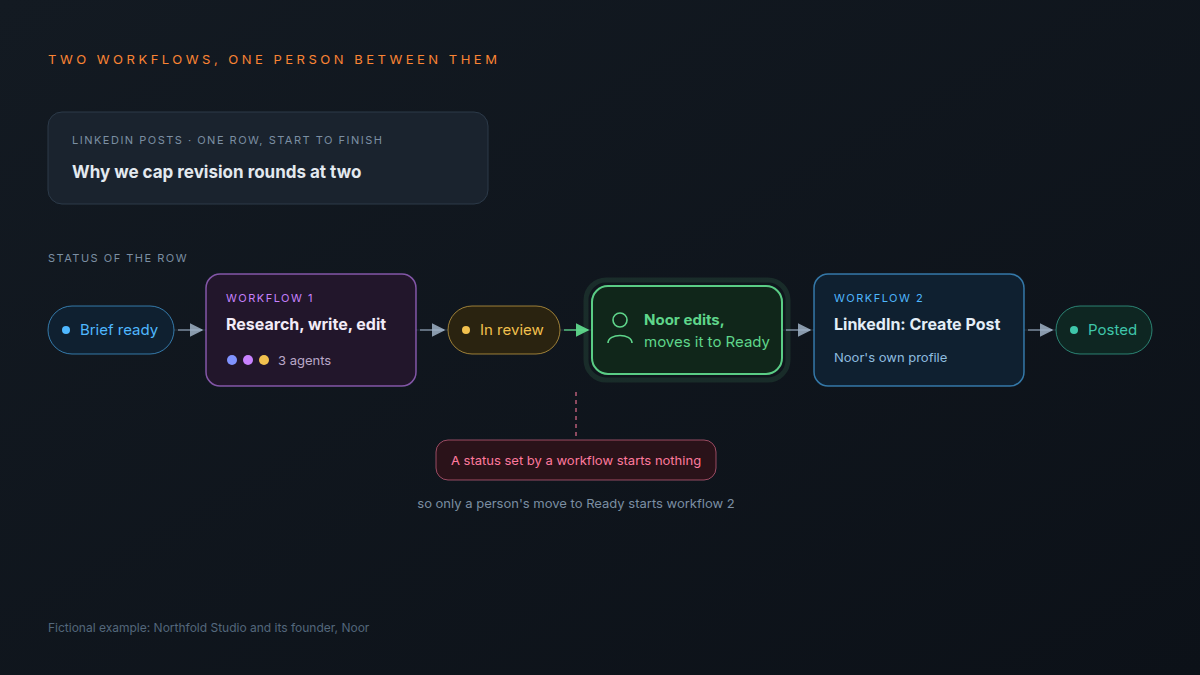Click the yellow dot in In review pill
This screenshot has width=1200, height=675.
[x=466, y=330]
